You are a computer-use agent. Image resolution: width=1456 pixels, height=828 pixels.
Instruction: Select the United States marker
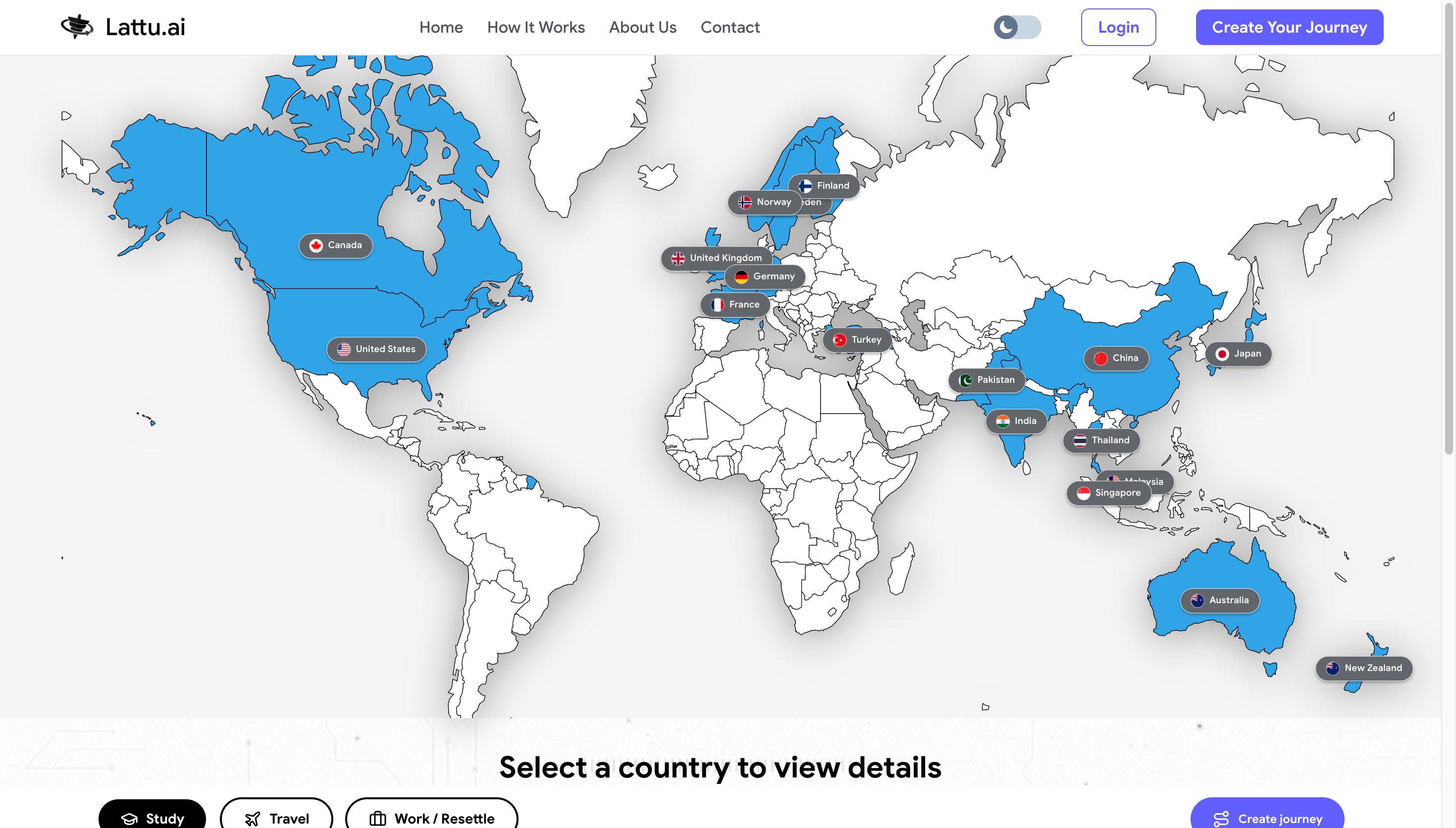tap(376, 349)
